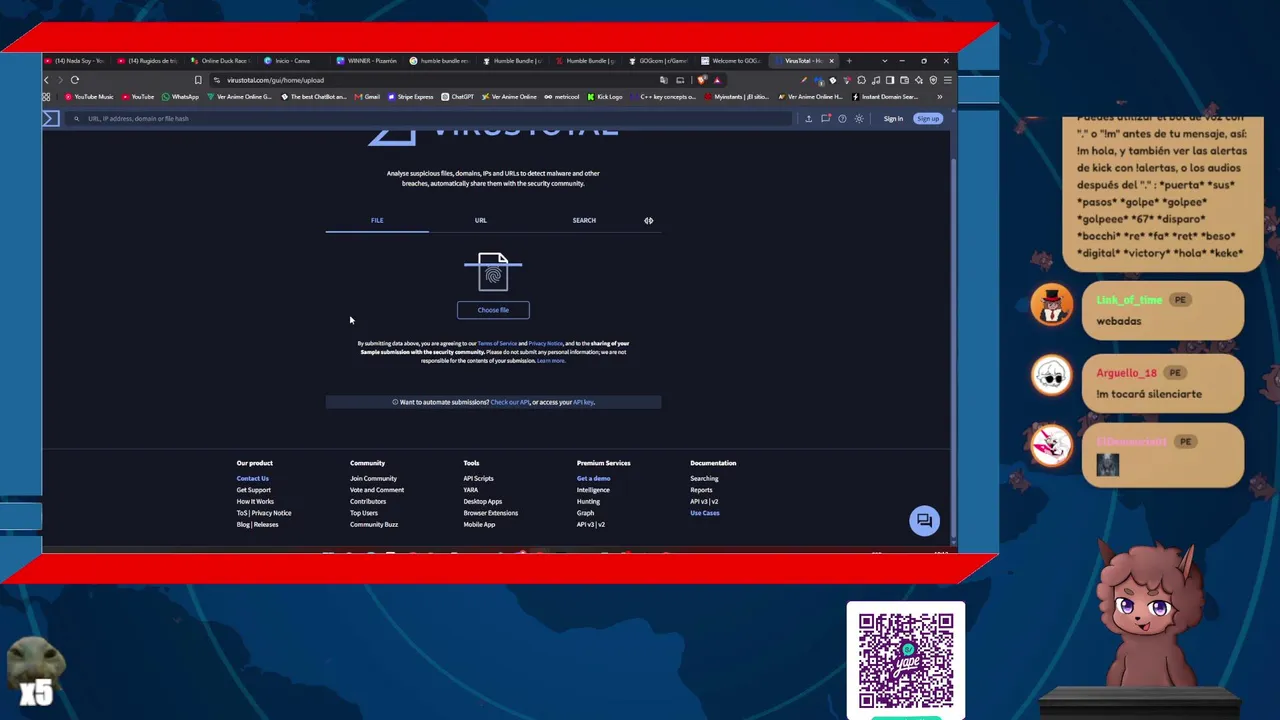The image size is (1280, 720).
Task: Click the VirusTotal logo in the page header
Action: coord(51,118)
